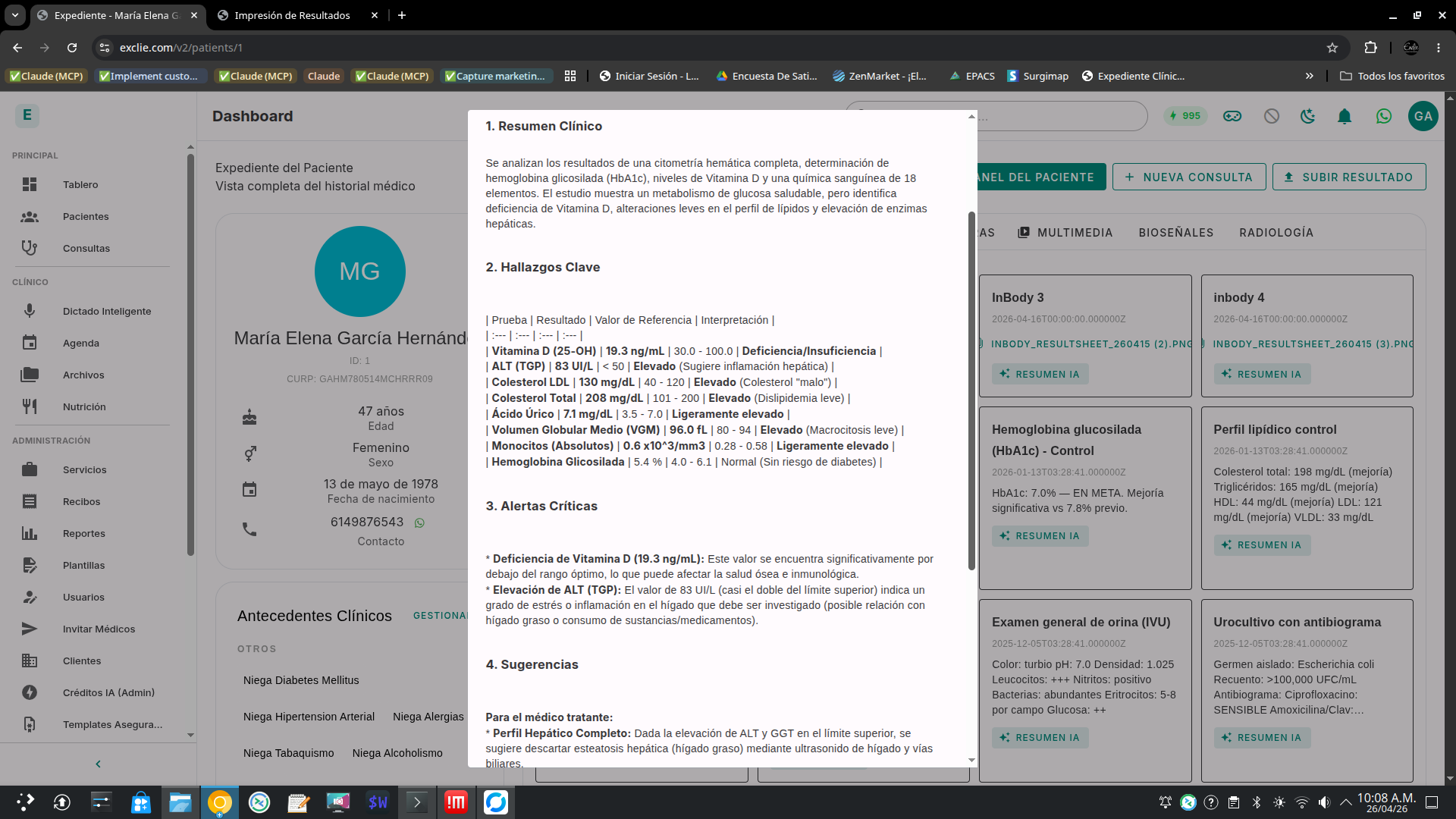Click RESUMEN IA on Urocultivo card
The height and width of the screenshot is (819, 1456).
[x=1262, y=737]
